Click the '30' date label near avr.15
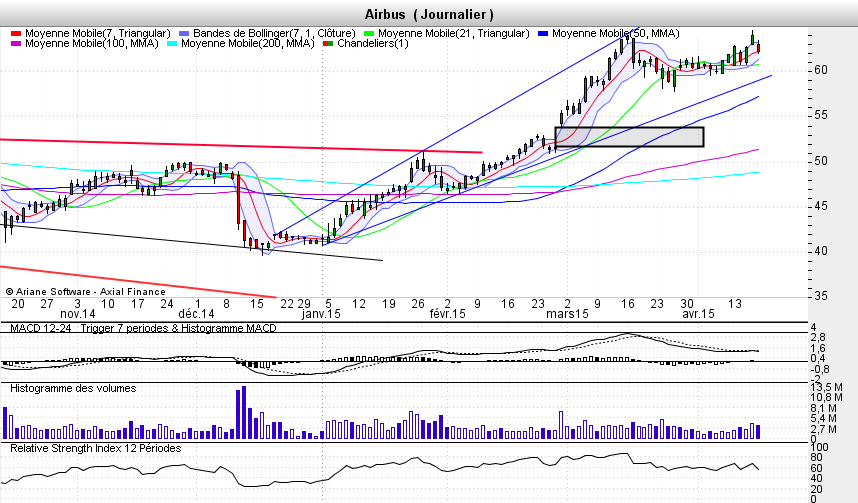 [x=687, y=304]
